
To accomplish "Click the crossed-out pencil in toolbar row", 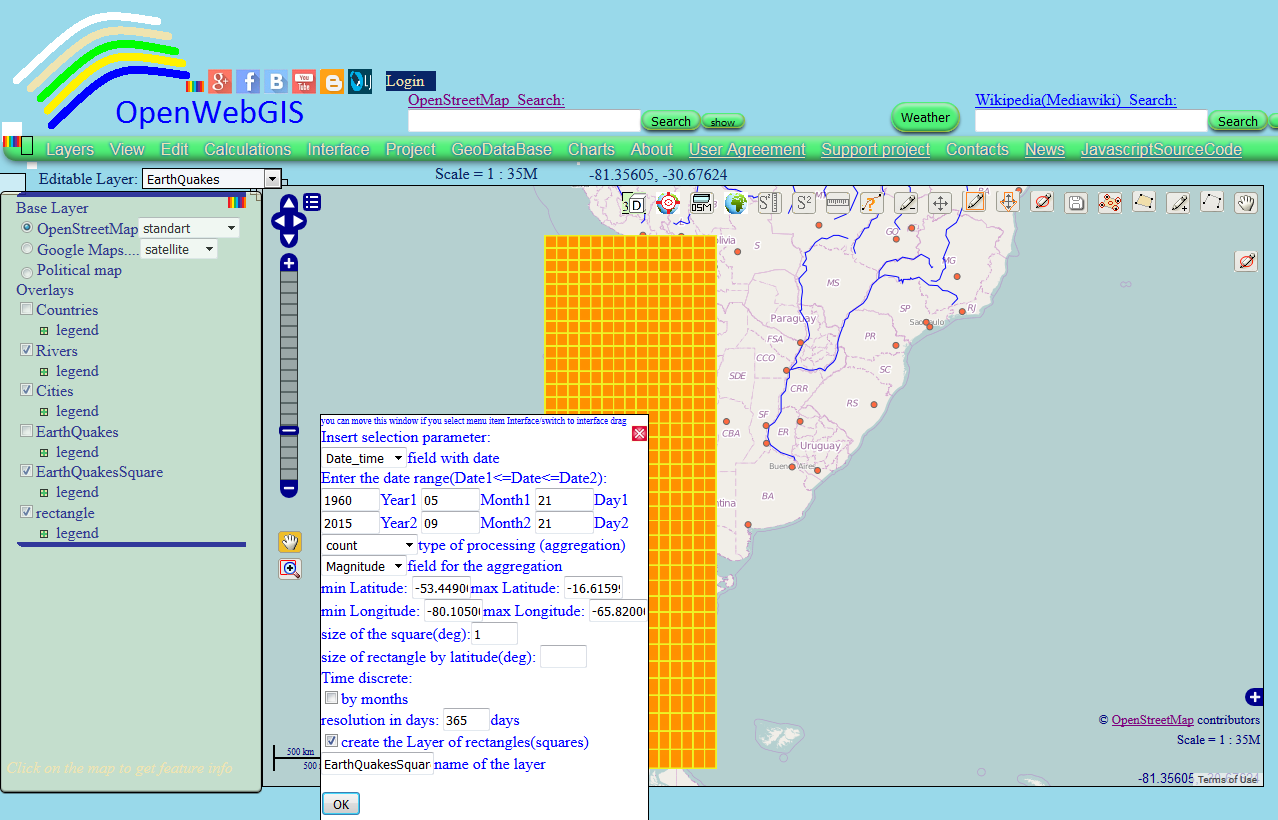I will pyautogui.click(x=1042, y=202).
